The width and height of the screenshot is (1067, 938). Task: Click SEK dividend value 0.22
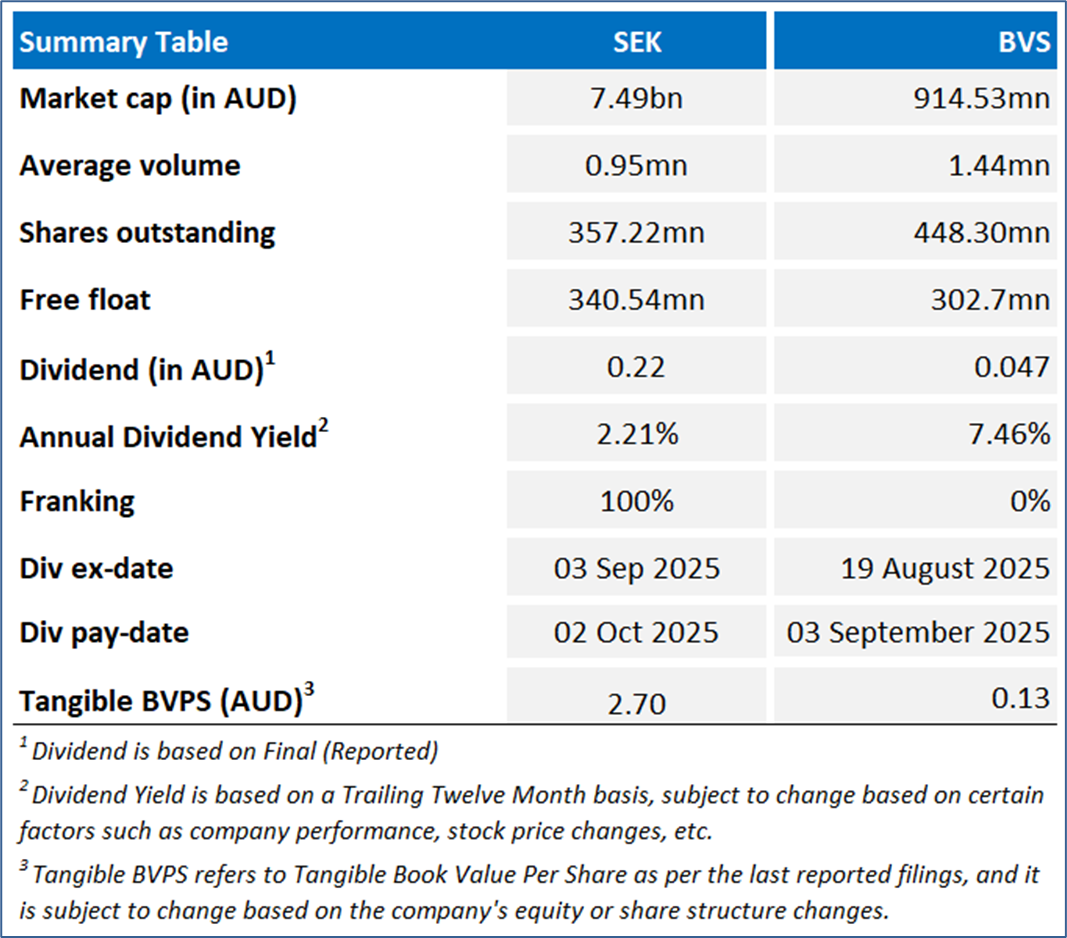(637, 367)
